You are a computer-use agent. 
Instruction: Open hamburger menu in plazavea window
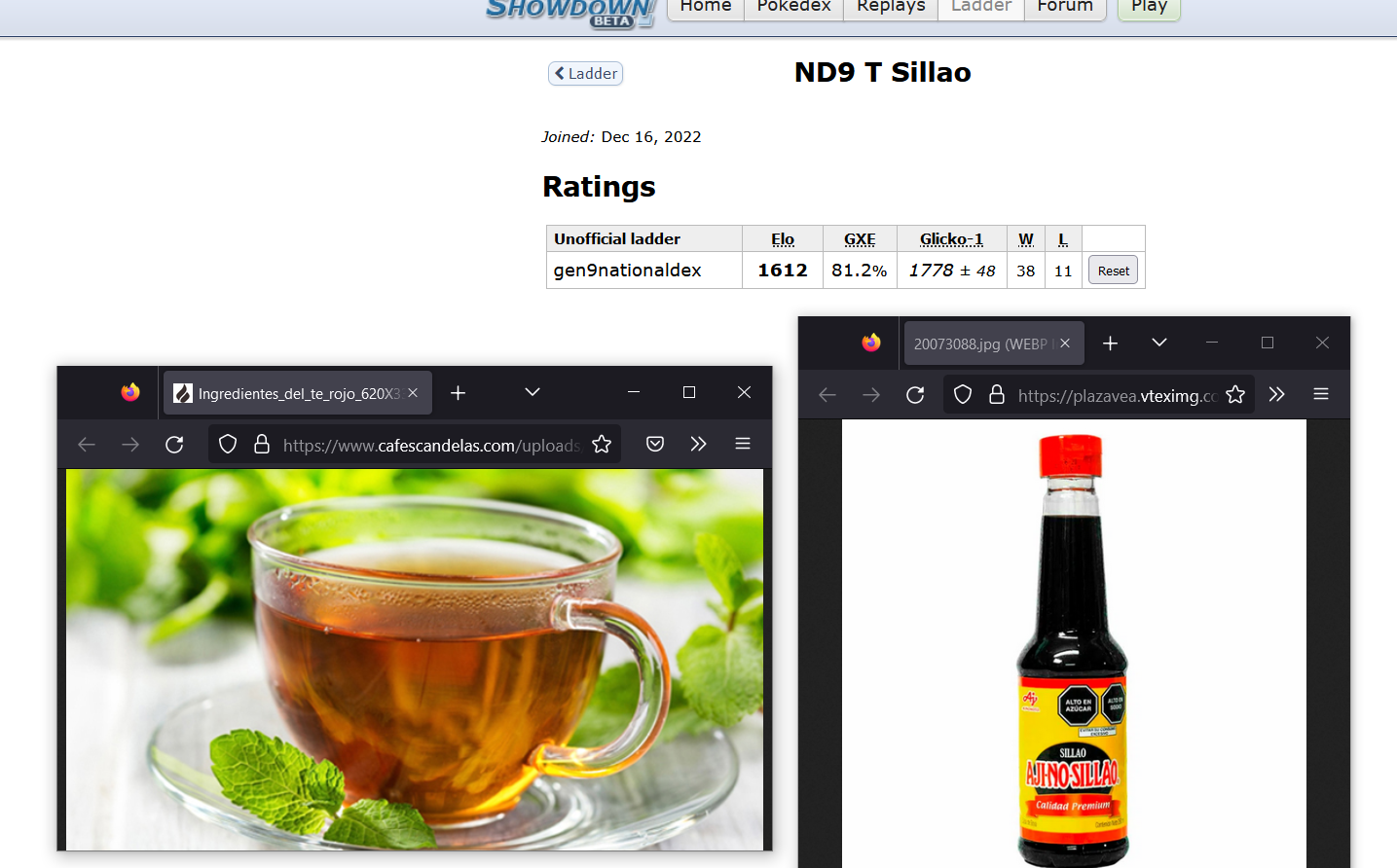tap(1321, 395)
